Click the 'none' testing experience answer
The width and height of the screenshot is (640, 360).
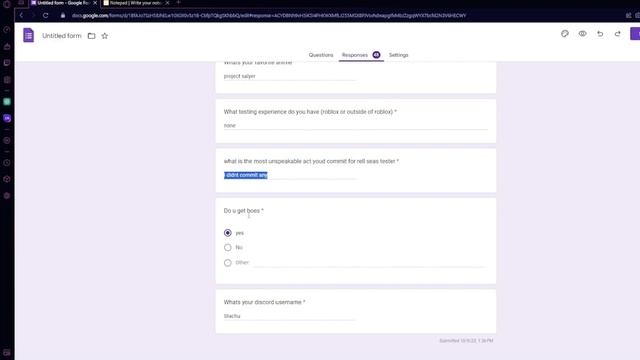click(356, 126)
